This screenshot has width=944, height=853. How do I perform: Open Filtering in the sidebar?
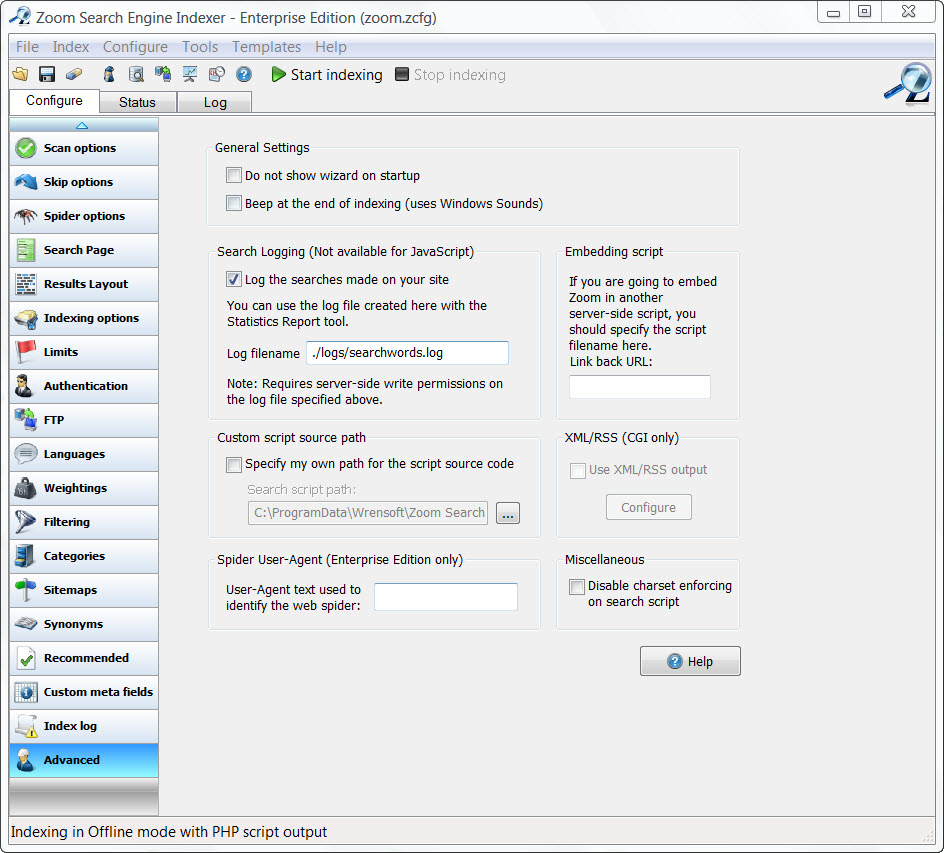(84, 522)
